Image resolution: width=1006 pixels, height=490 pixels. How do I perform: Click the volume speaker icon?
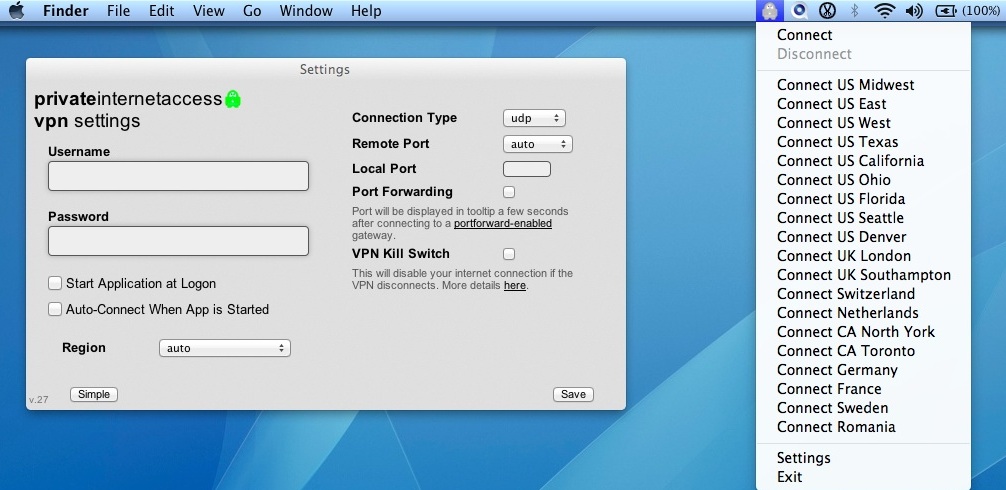point(913,11)
